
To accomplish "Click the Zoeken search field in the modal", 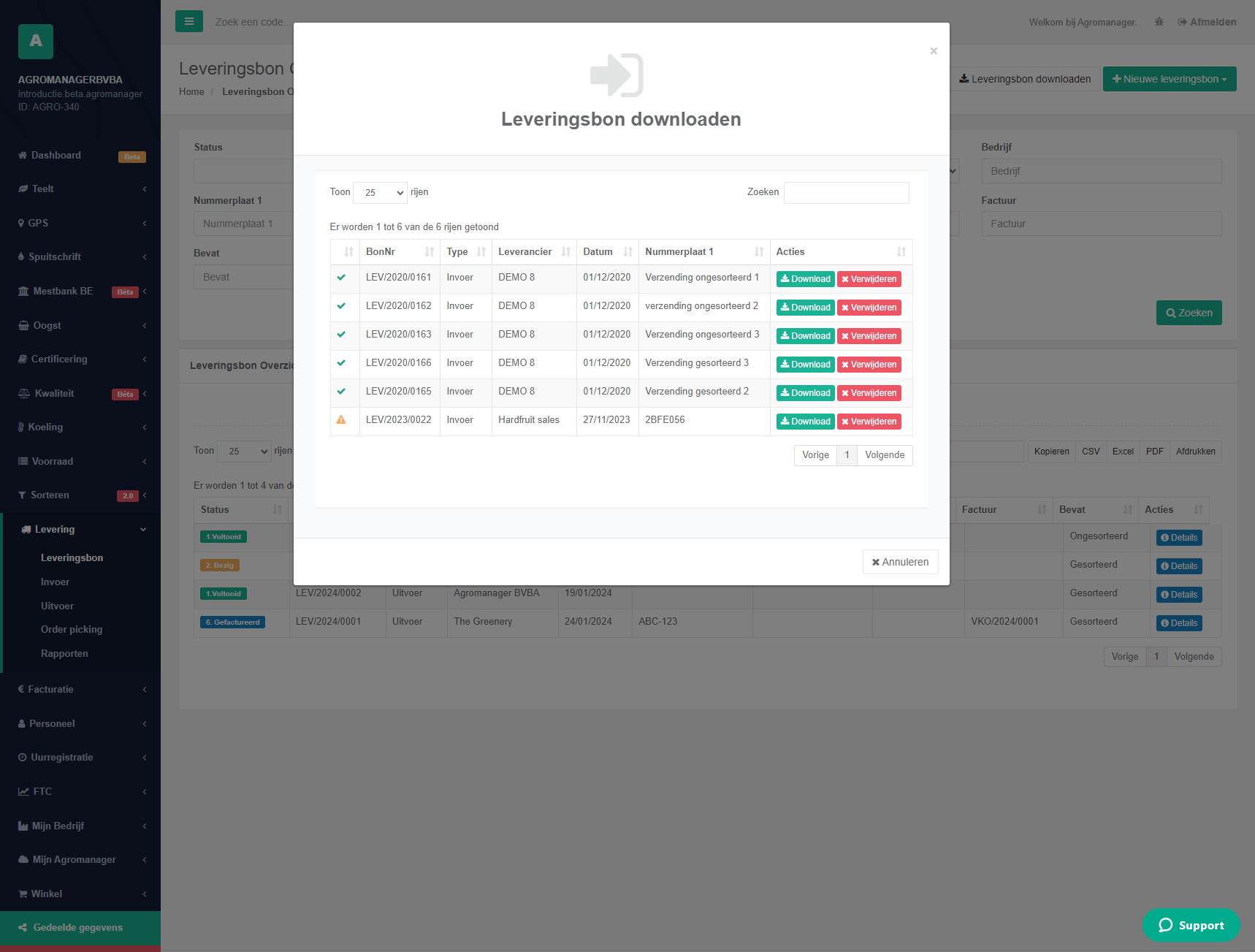I will coord(846,192).
